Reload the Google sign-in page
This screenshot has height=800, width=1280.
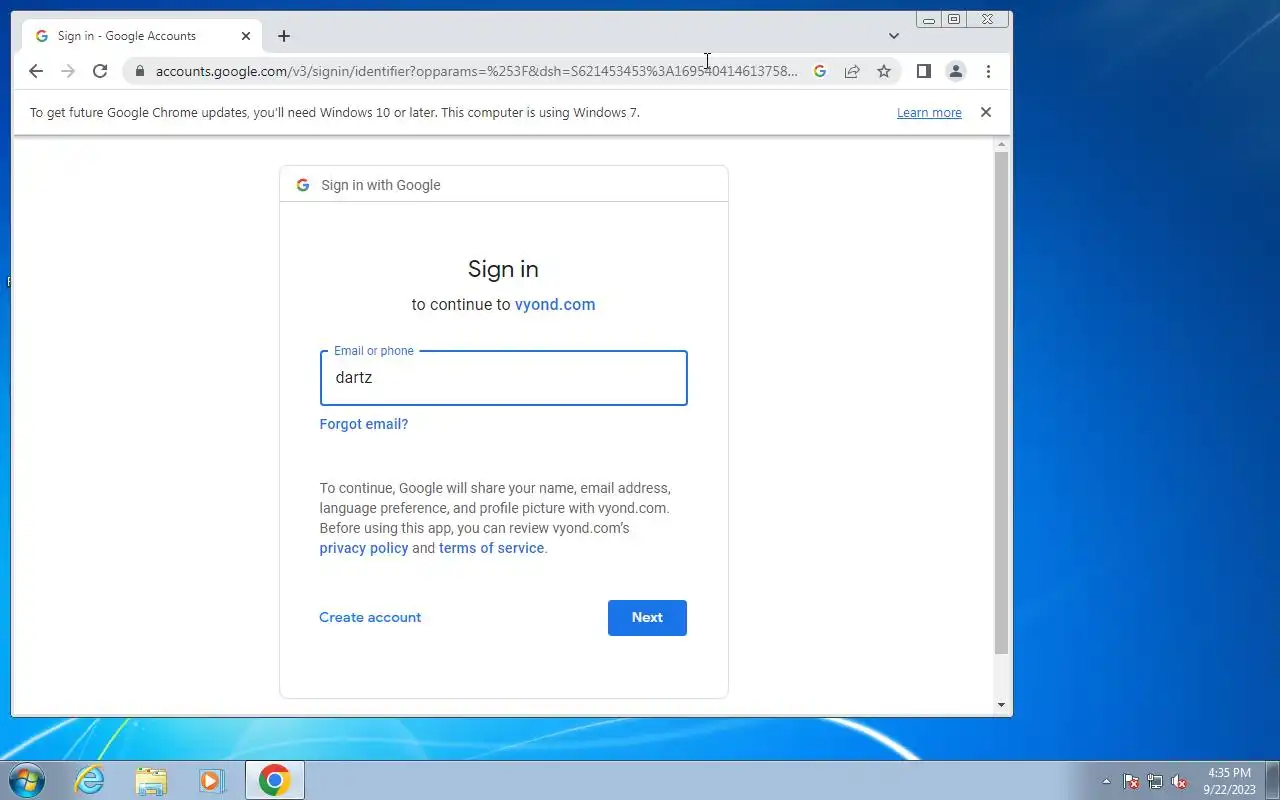[x=100, y=71]
